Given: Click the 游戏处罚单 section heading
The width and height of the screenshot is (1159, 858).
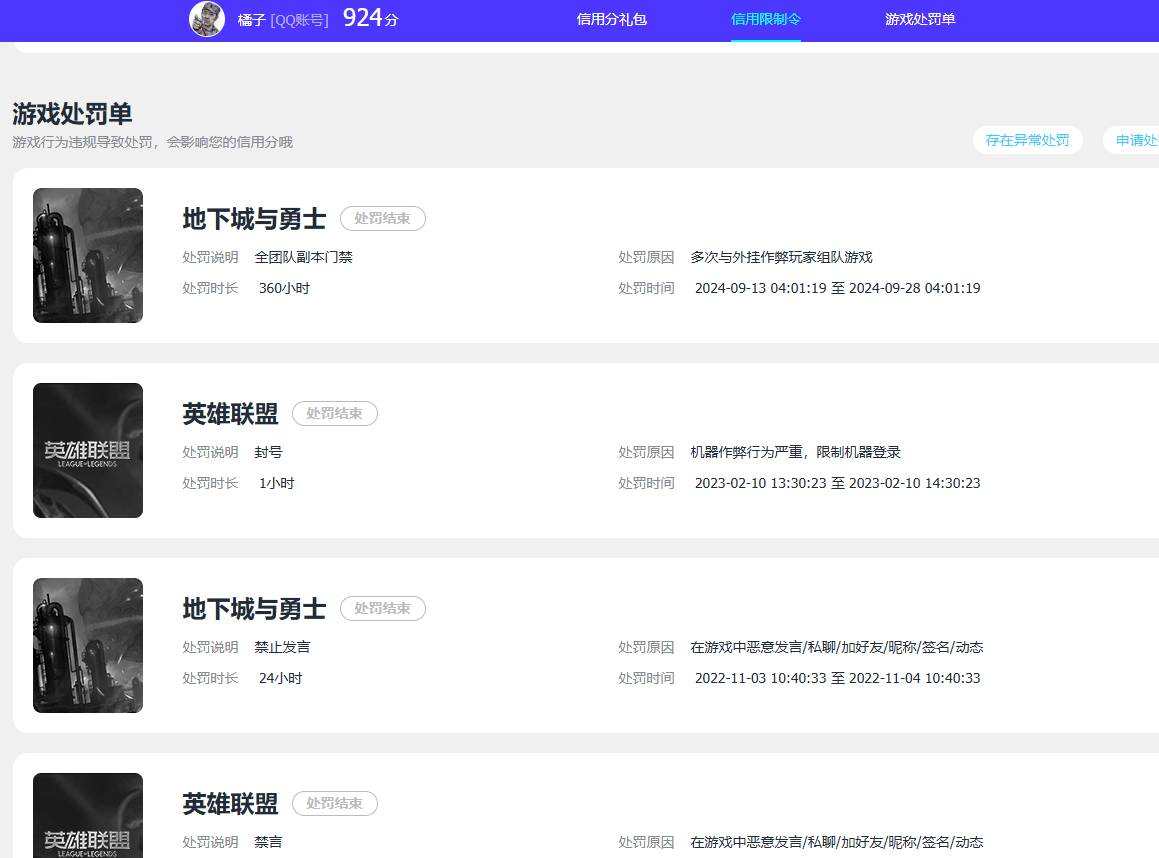Looking at the screenshot, I should click(x=72, y=114).
